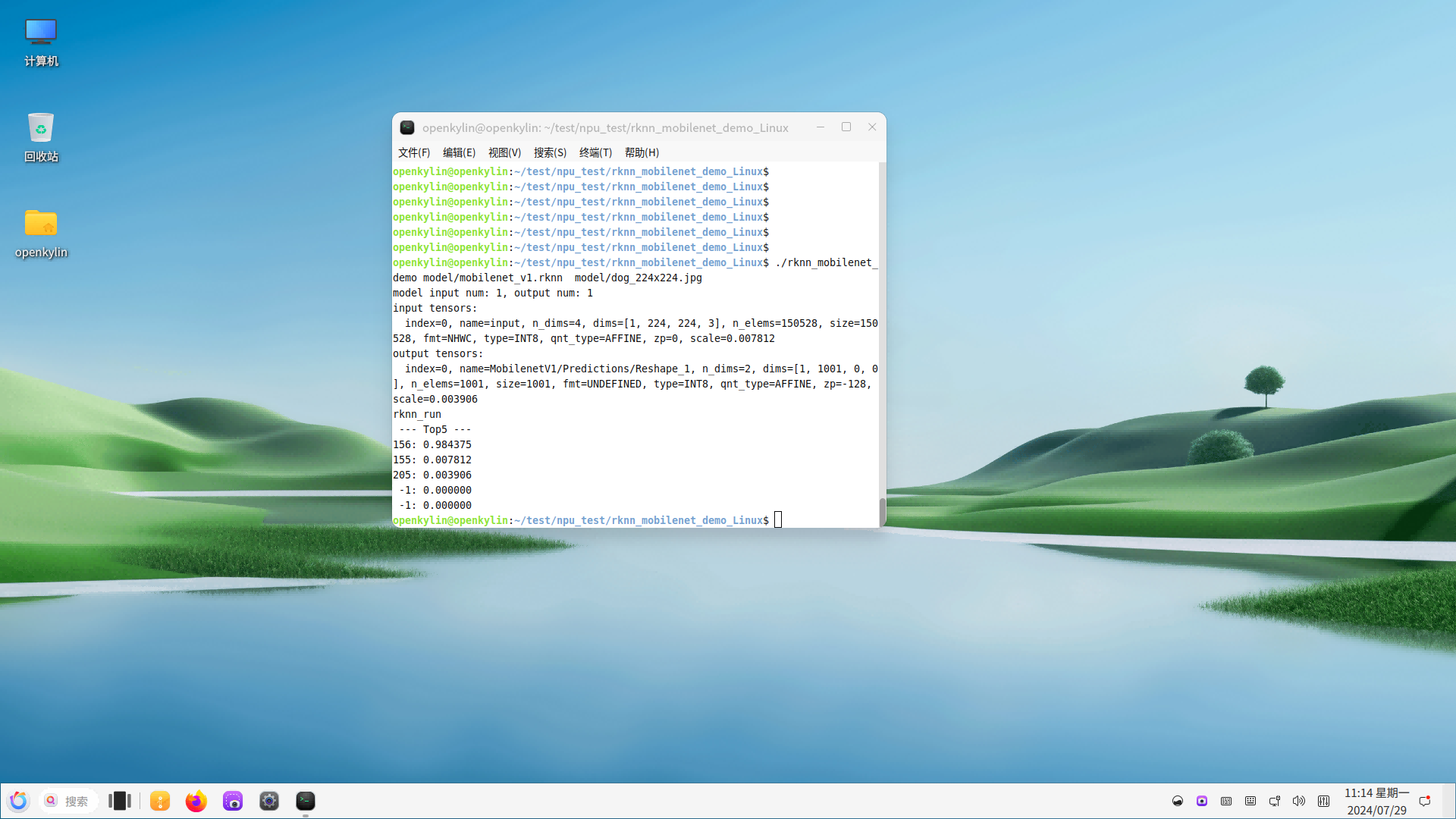
Task: Activate the terminal icon in taskbar
Action: point(306,801)
